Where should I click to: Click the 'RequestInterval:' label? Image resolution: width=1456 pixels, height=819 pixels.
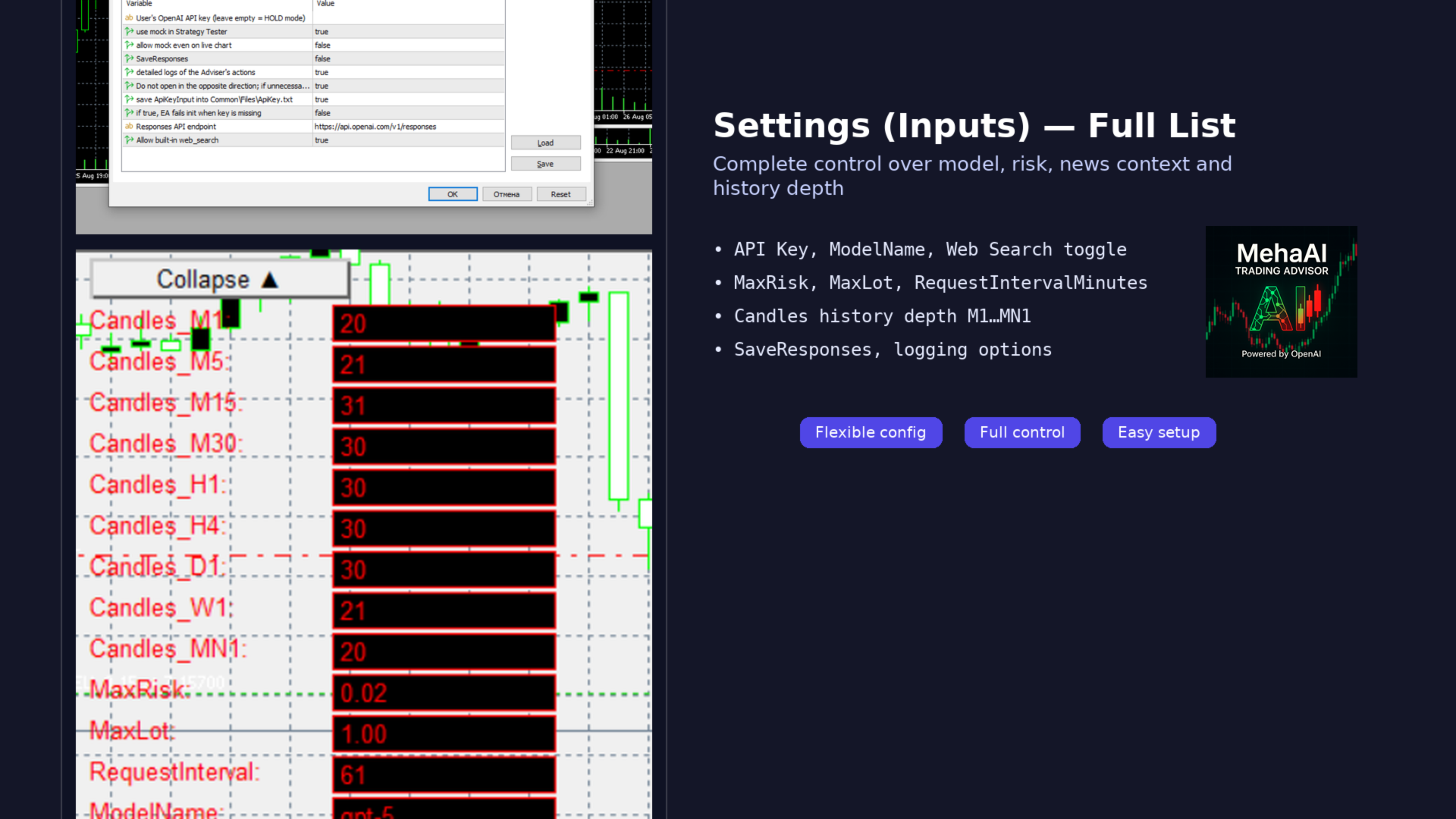click(174, 772)
